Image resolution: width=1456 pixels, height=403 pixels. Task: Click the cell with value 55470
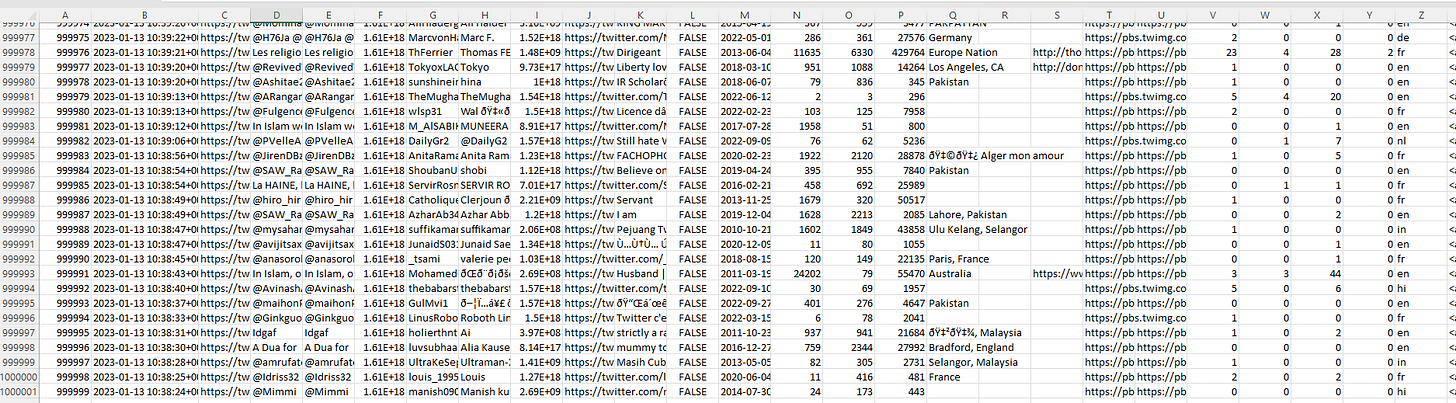pyautogui.click(x=901, y=273)
